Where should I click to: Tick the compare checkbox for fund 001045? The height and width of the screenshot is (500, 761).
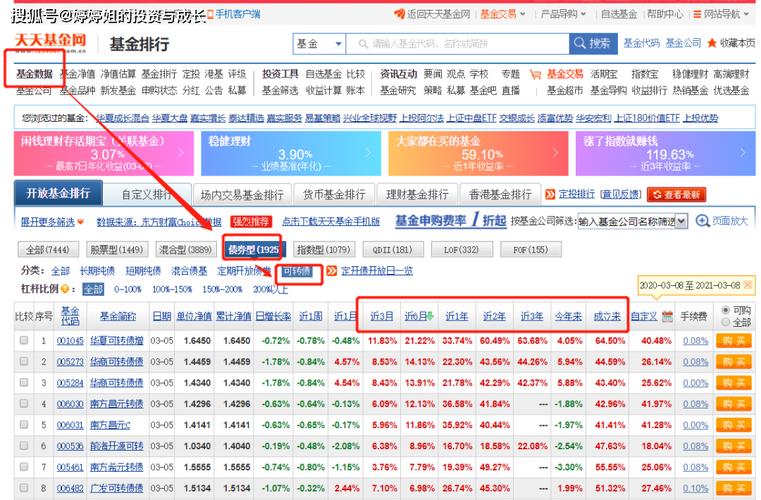[x=24, y=340]
